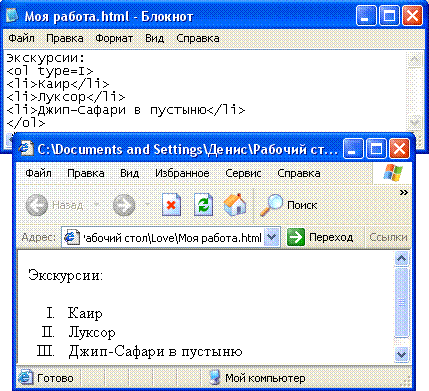This screenshot has height=391, width=429.
Task: Open the Back button history dropdown arrow
Action: pyautogui.click(x=97, y=204)
